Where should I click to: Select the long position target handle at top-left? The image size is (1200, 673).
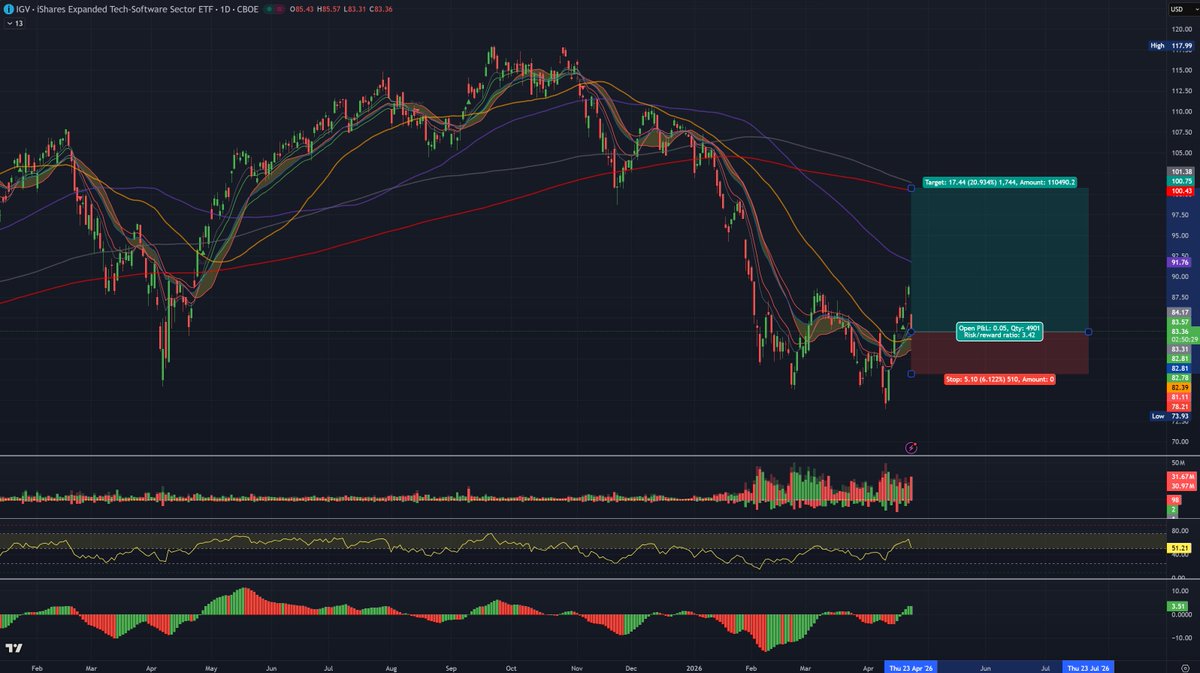pyautogui.click(x=911, y=187)
